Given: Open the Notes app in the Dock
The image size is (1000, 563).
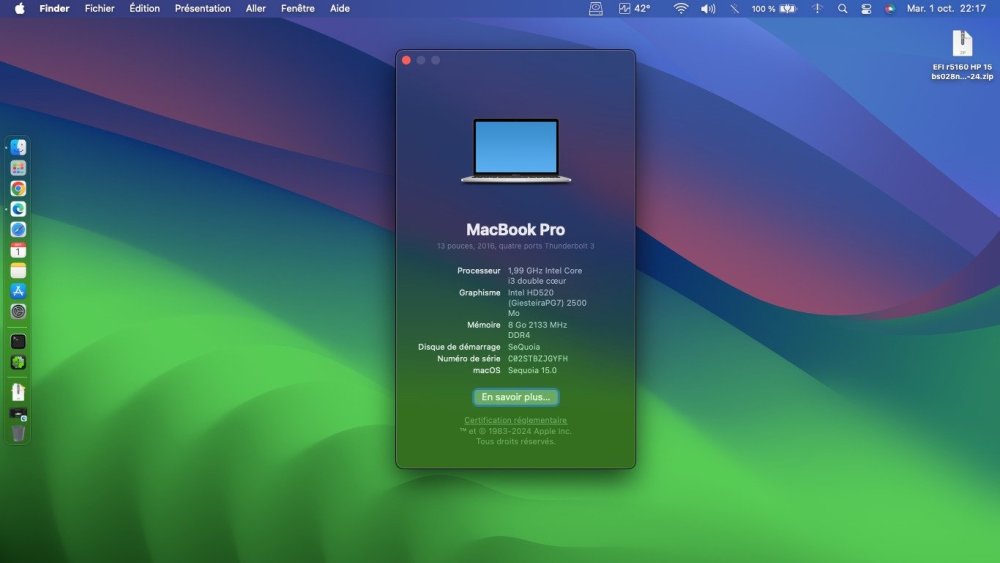Looking at the screenshot, I should (18, 270).
